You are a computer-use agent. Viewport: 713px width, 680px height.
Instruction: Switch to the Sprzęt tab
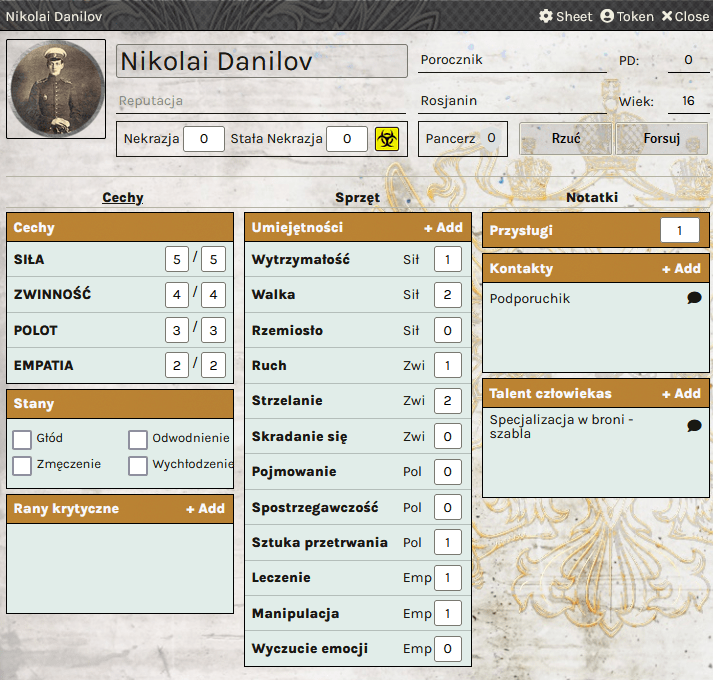pos(357,198)
